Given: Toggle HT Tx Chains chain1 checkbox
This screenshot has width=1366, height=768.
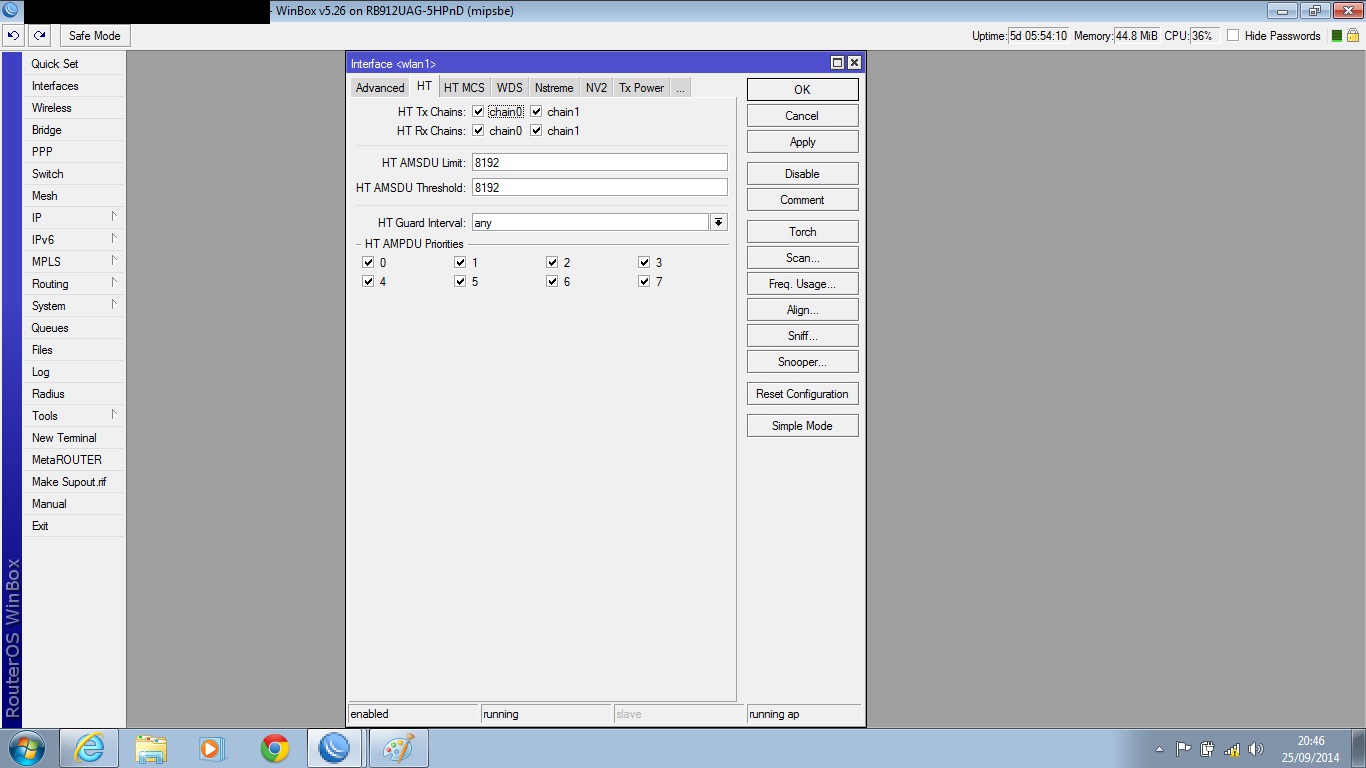Looking at the screenshot, I should click(536, 112).
